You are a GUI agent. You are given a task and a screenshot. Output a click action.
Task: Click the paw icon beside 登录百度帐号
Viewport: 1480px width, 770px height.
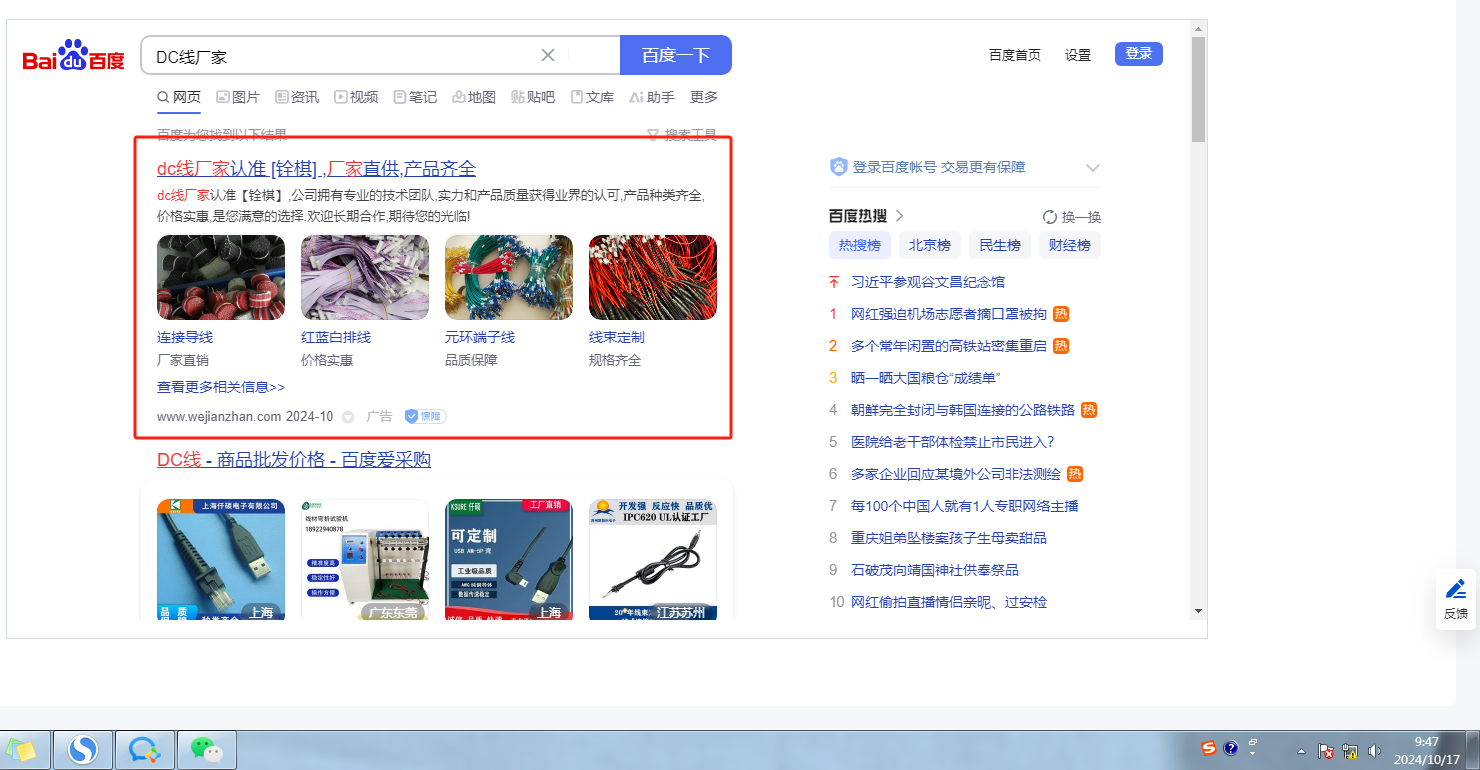point(838,167)
